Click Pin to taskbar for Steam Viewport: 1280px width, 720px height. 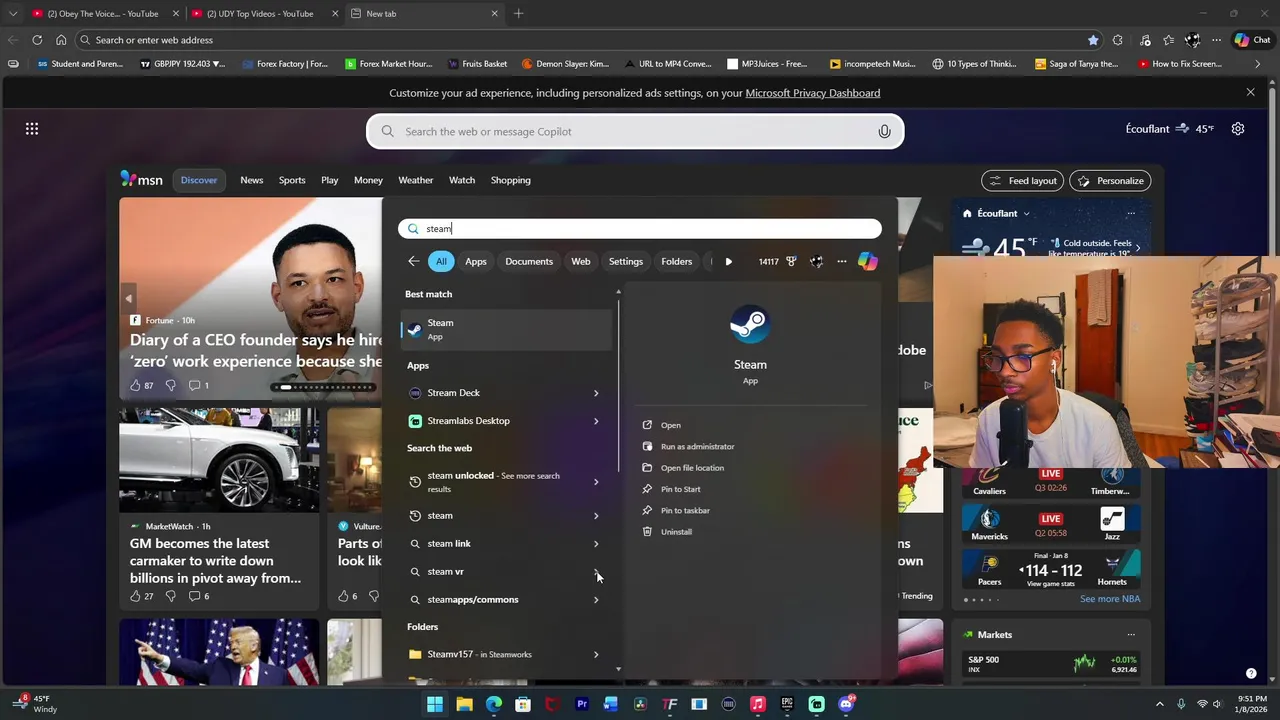685,511
